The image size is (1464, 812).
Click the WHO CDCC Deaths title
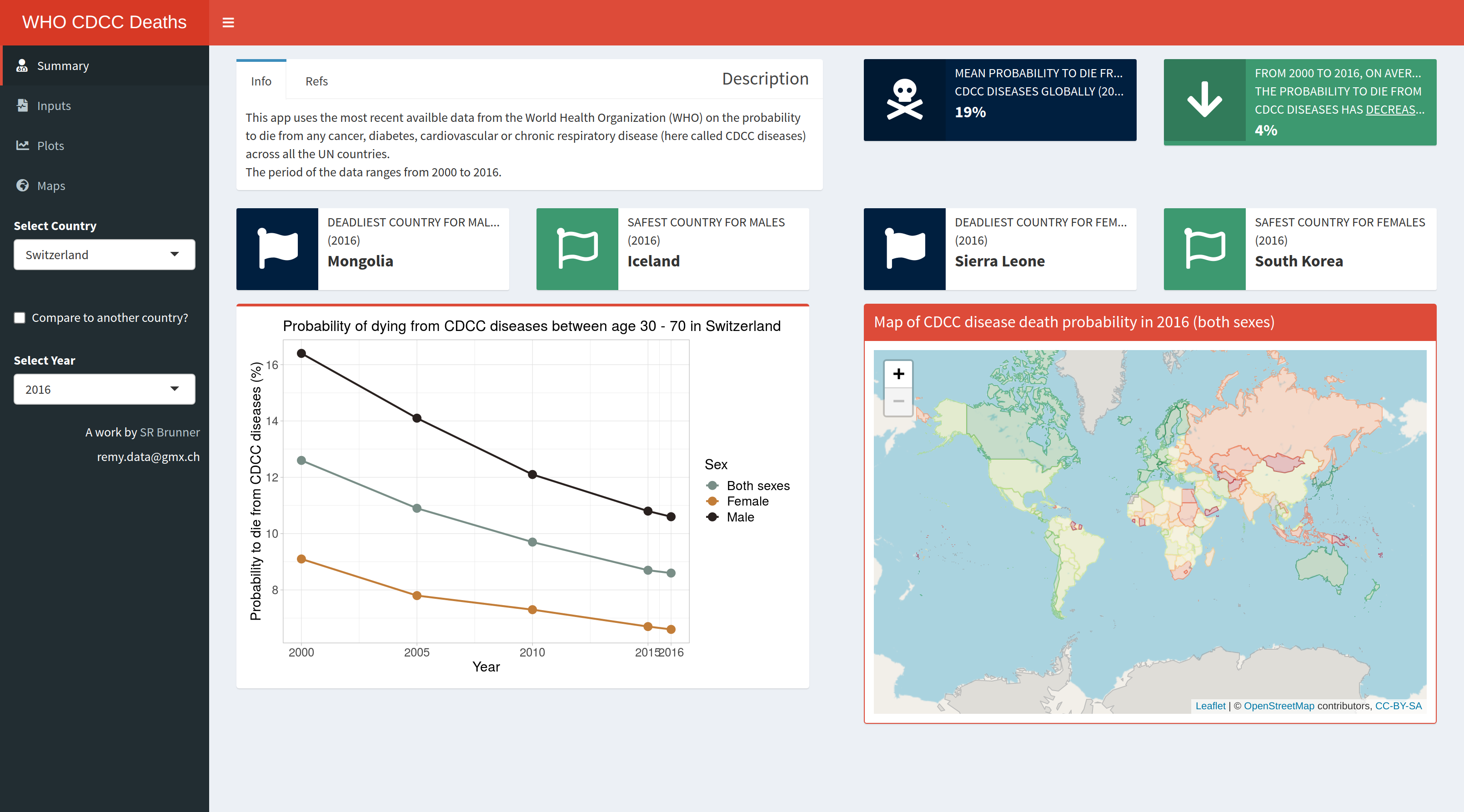tap(104, 22)
